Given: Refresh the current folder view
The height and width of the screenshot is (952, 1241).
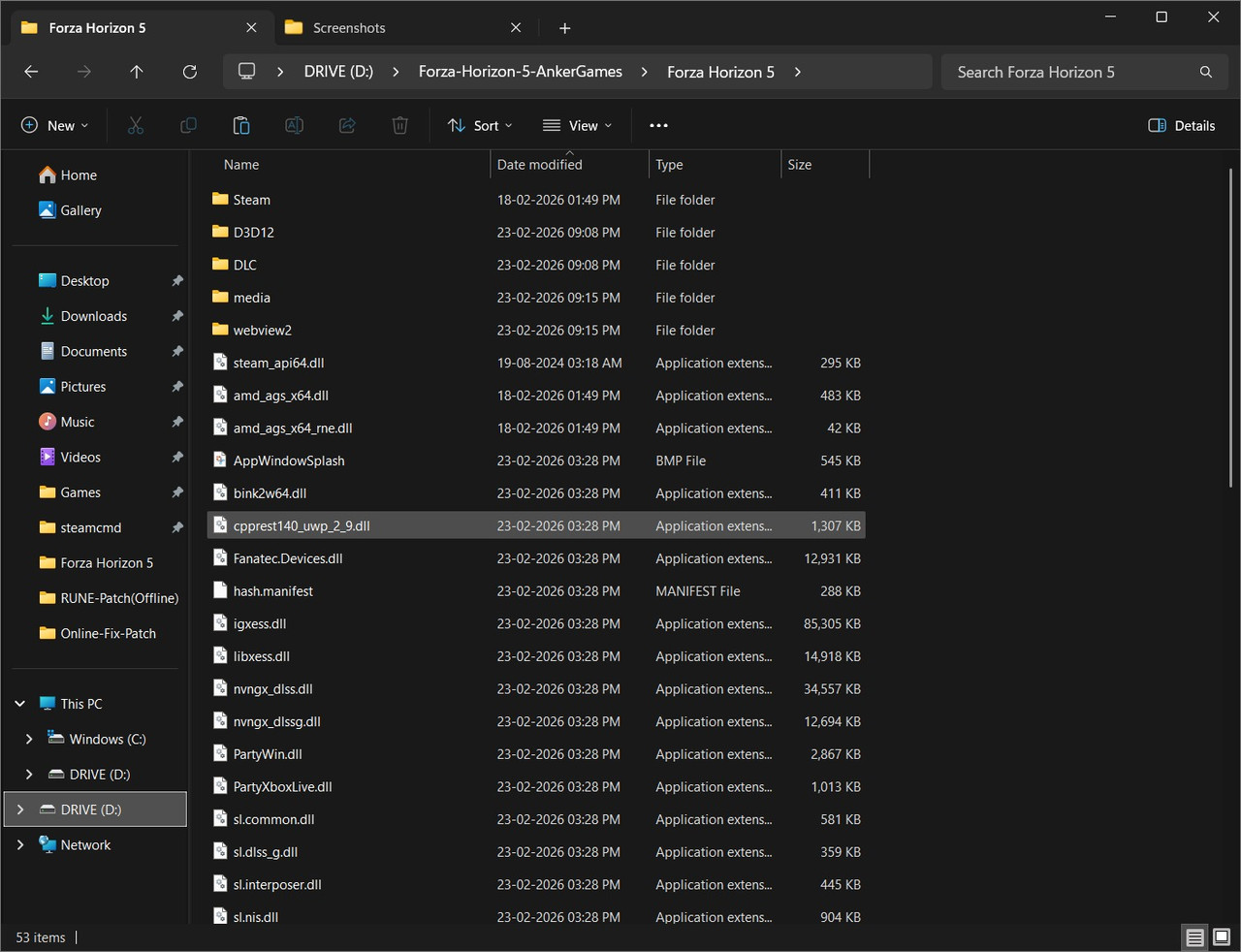Looking at the screenshot, I should point(190,72).
